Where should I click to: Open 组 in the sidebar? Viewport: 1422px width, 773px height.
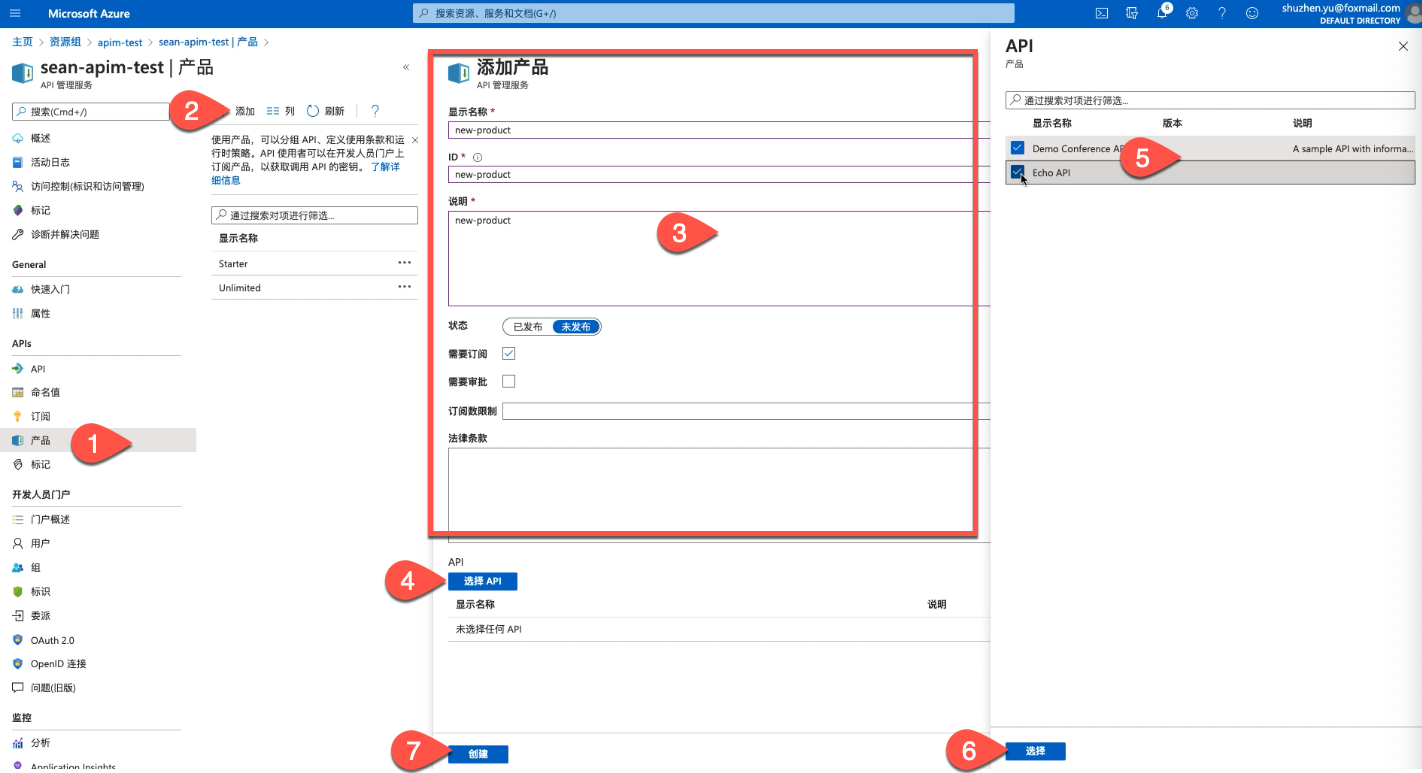click(35, 567)
